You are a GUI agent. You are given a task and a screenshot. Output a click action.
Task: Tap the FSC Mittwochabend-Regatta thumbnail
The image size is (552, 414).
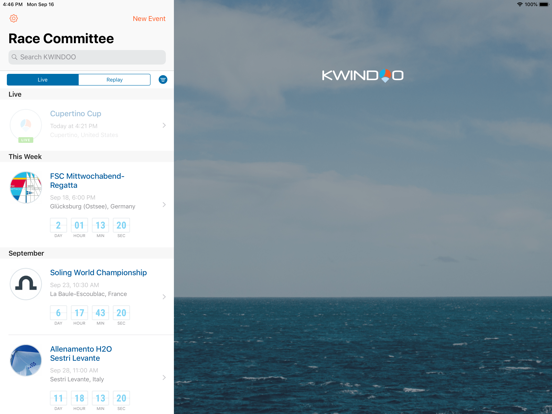(26, 187)
